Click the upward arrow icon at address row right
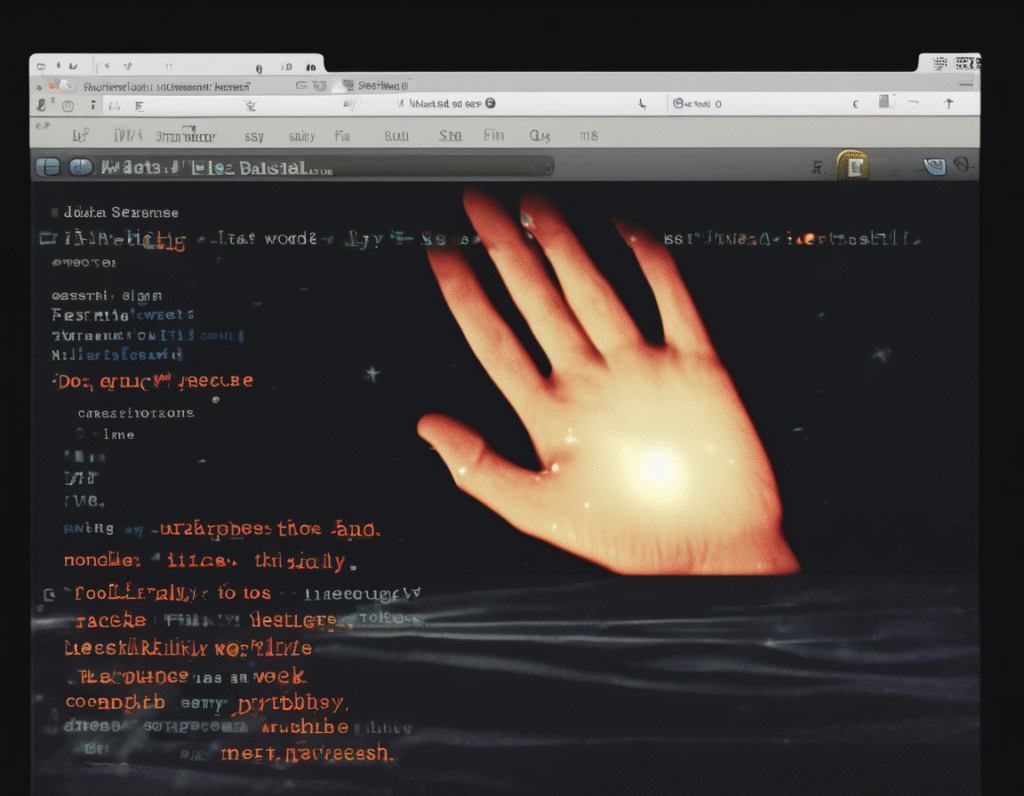The width and height of the screenshot is (1024, 796). pyautogui.click(x=948, y=103)
